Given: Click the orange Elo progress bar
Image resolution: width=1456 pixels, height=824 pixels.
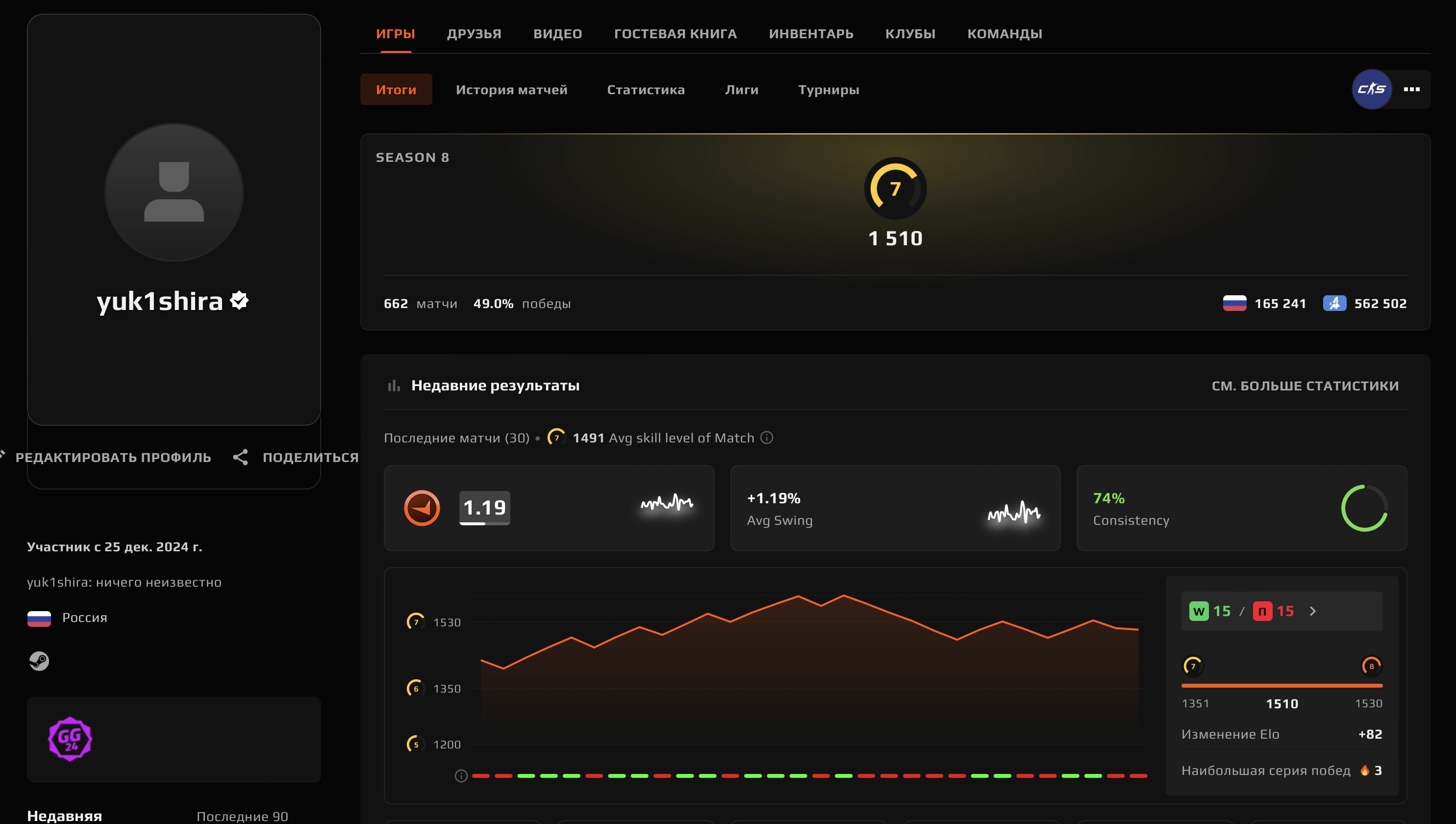Looking at the screenshot, I should (1282, 685).
